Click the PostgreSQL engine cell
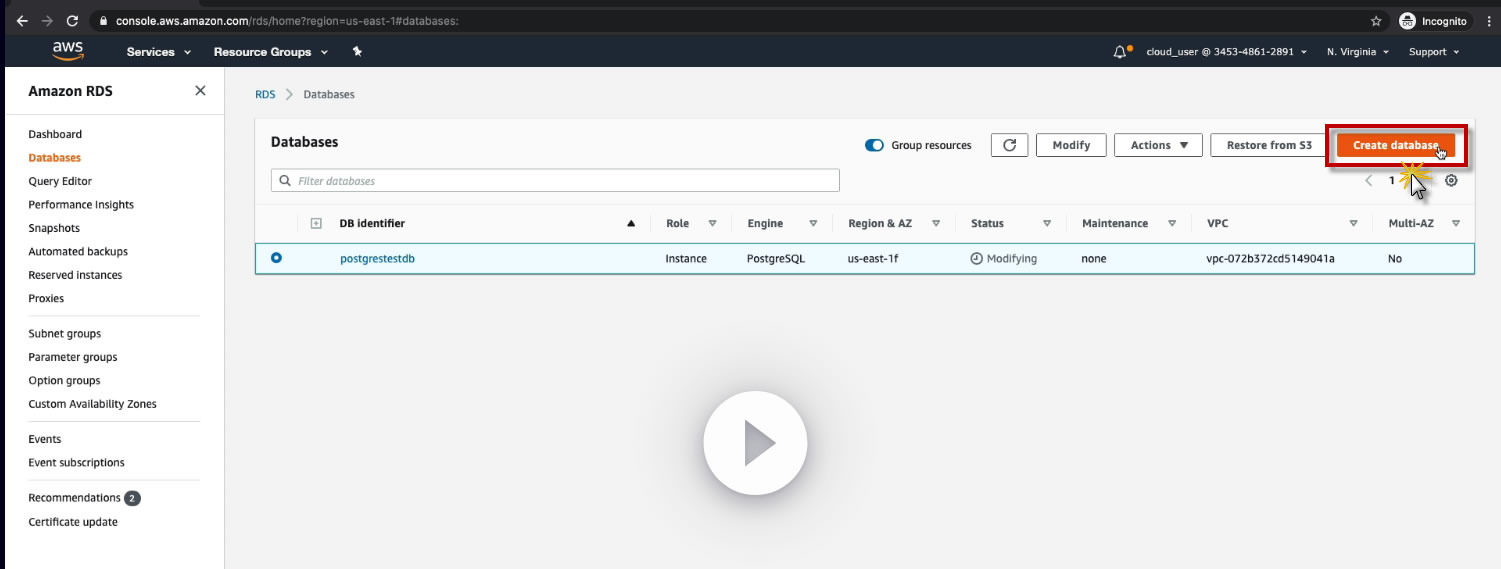This screenshot has height=569, width=1501. tap(776, 258)
